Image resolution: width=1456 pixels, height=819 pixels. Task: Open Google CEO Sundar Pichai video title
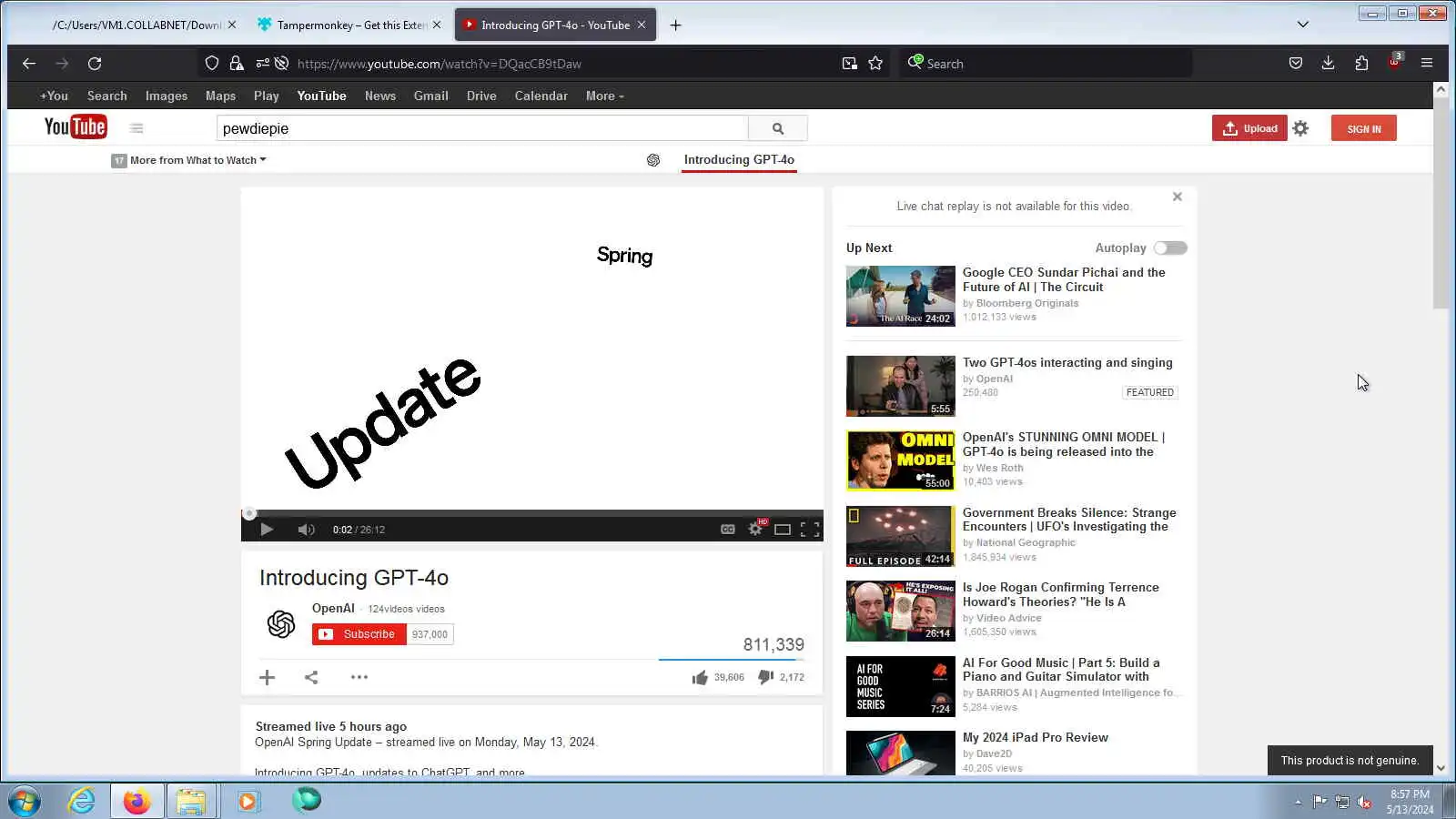[x=1064, y=279]
